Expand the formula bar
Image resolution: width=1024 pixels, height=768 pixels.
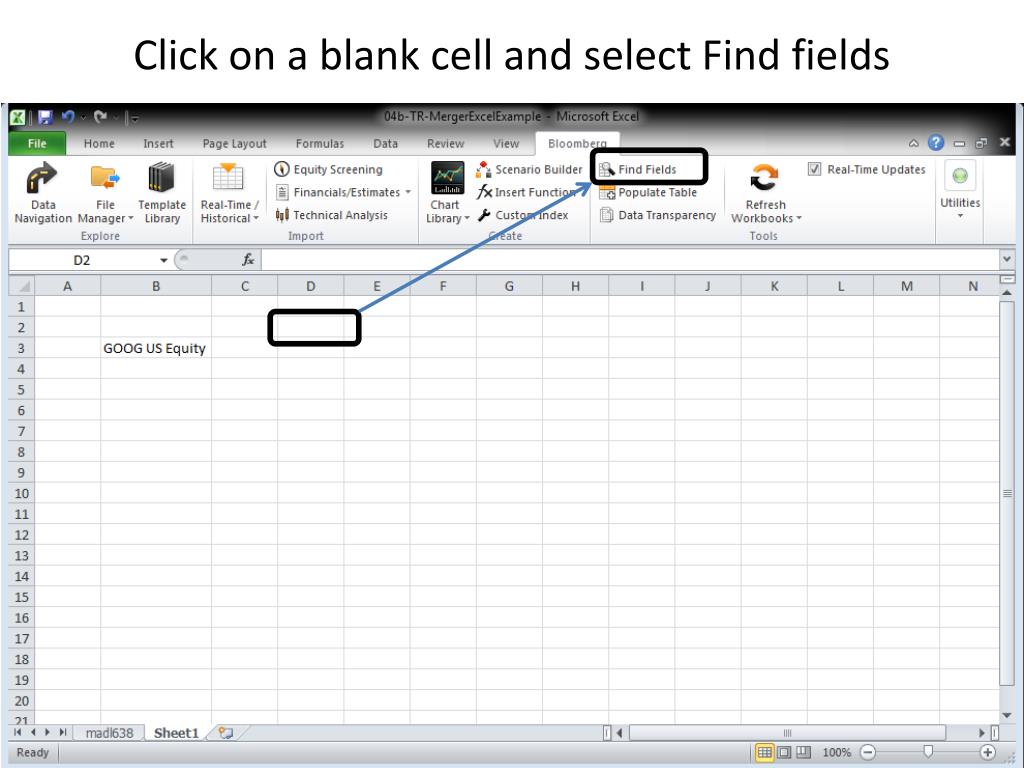click(x=1006, y=259)
